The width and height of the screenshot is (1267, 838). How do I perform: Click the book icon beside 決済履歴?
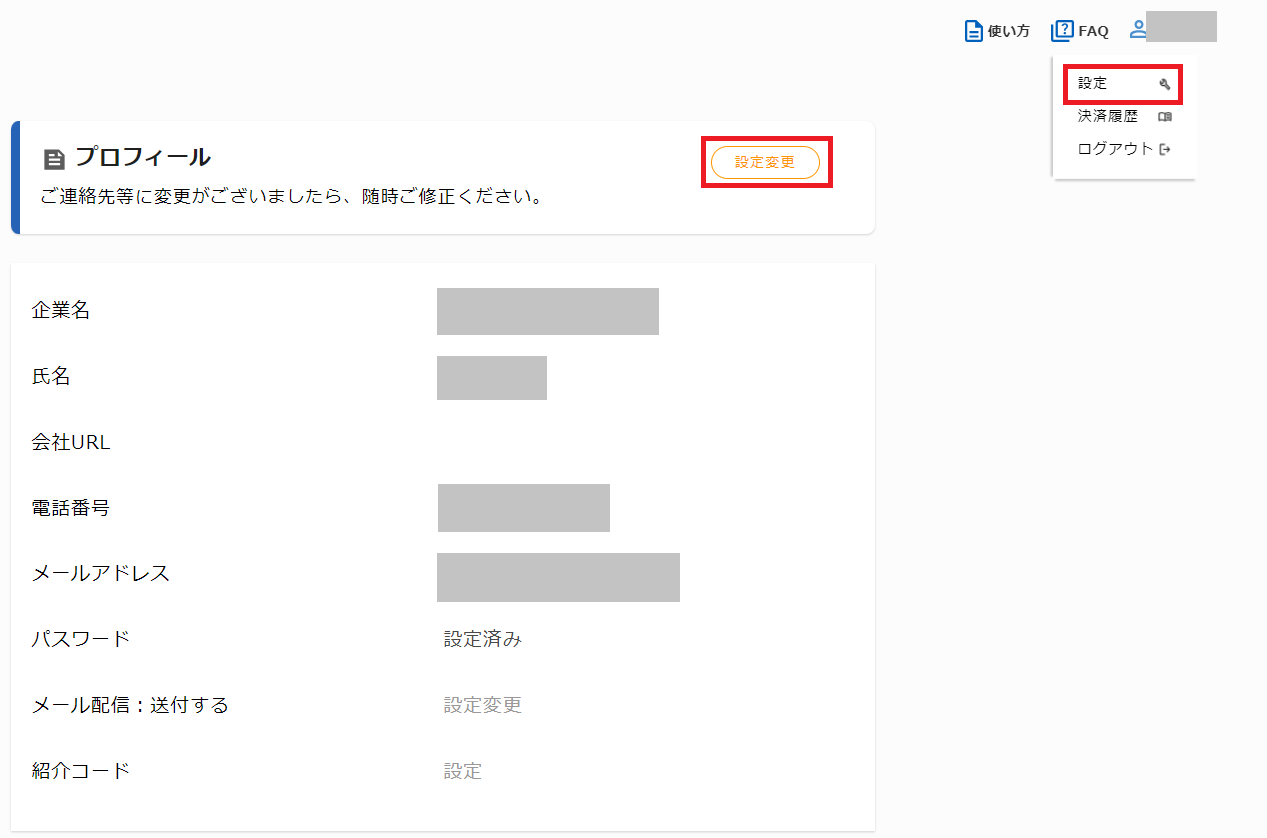pyautogui.click(x=1164, y=116)
